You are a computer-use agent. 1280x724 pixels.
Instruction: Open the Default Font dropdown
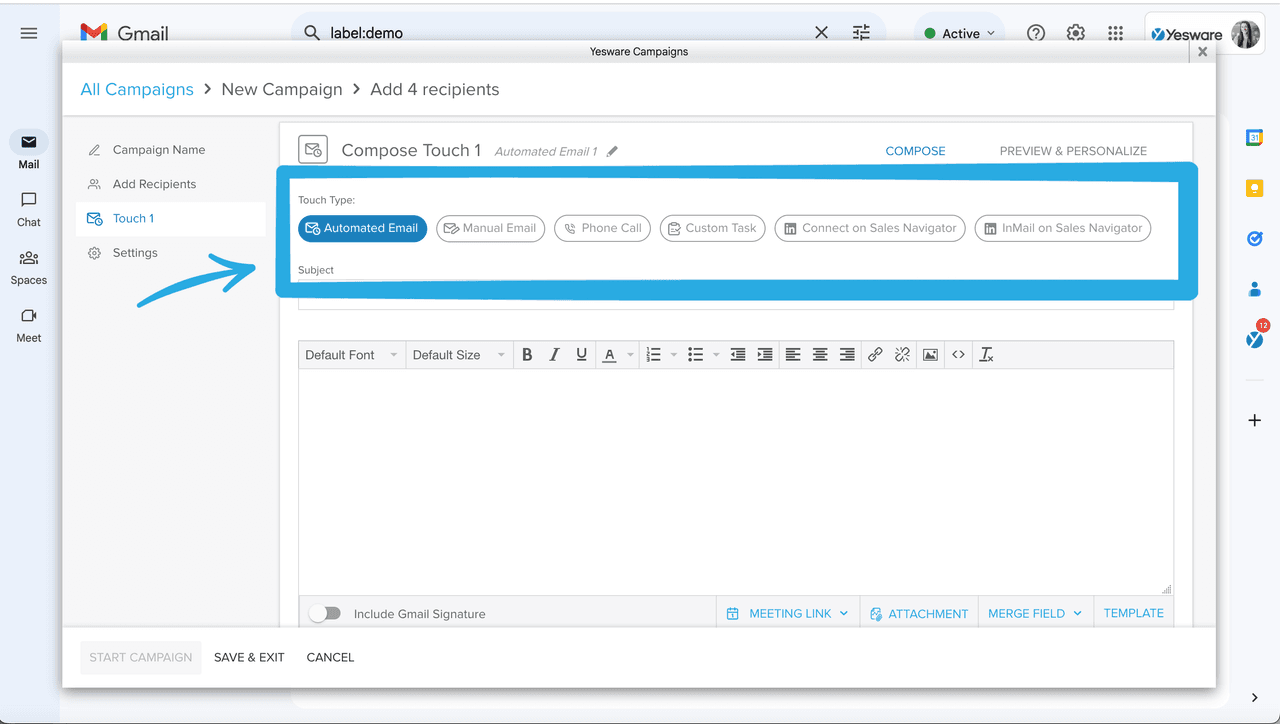click(352, 355)
